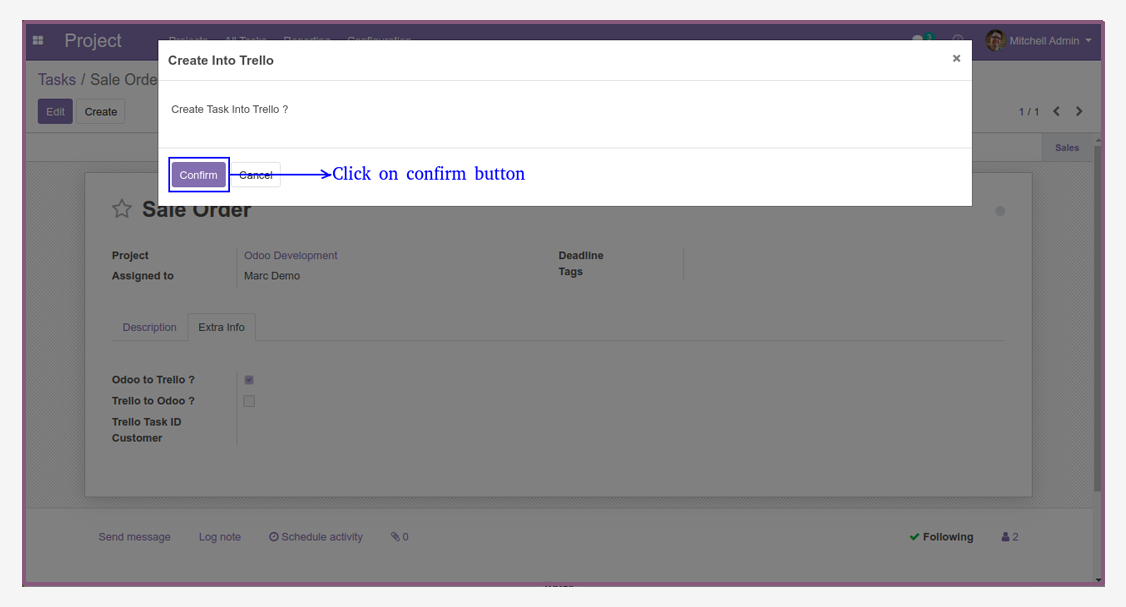Star the Sale Order task as favorite
This screenshot has height=607, width=1126.
[x=121, y=209]
